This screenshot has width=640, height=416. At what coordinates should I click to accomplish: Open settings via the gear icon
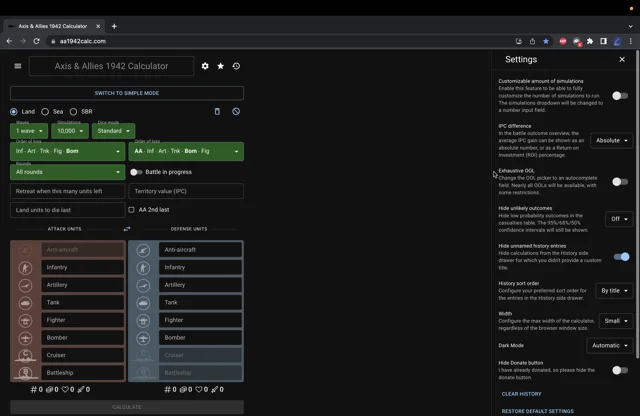[x=205, y=66]
